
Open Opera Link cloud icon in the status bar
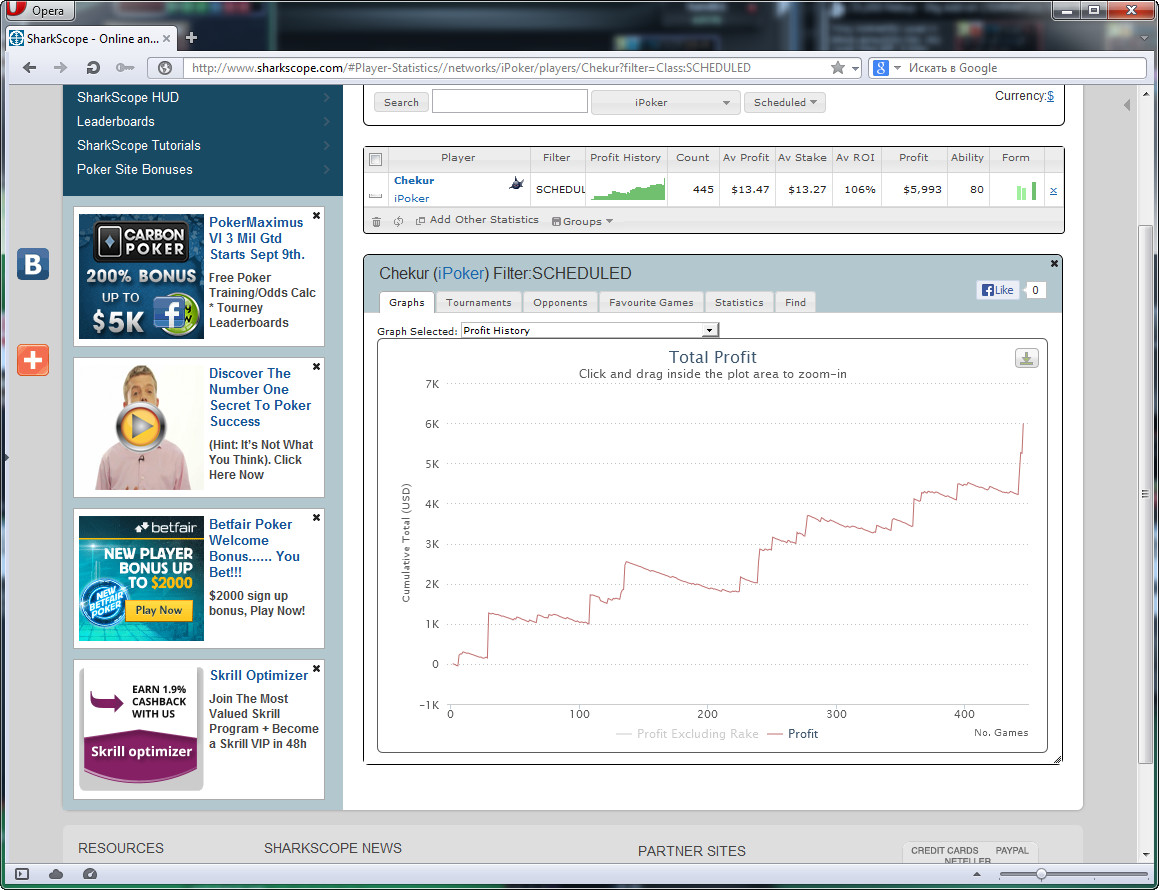56,874
